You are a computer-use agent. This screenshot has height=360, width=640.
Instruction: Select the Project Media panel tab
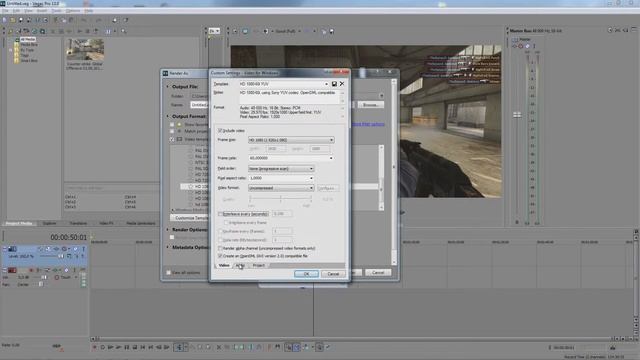pyautogui.click(x=19, y=223)
